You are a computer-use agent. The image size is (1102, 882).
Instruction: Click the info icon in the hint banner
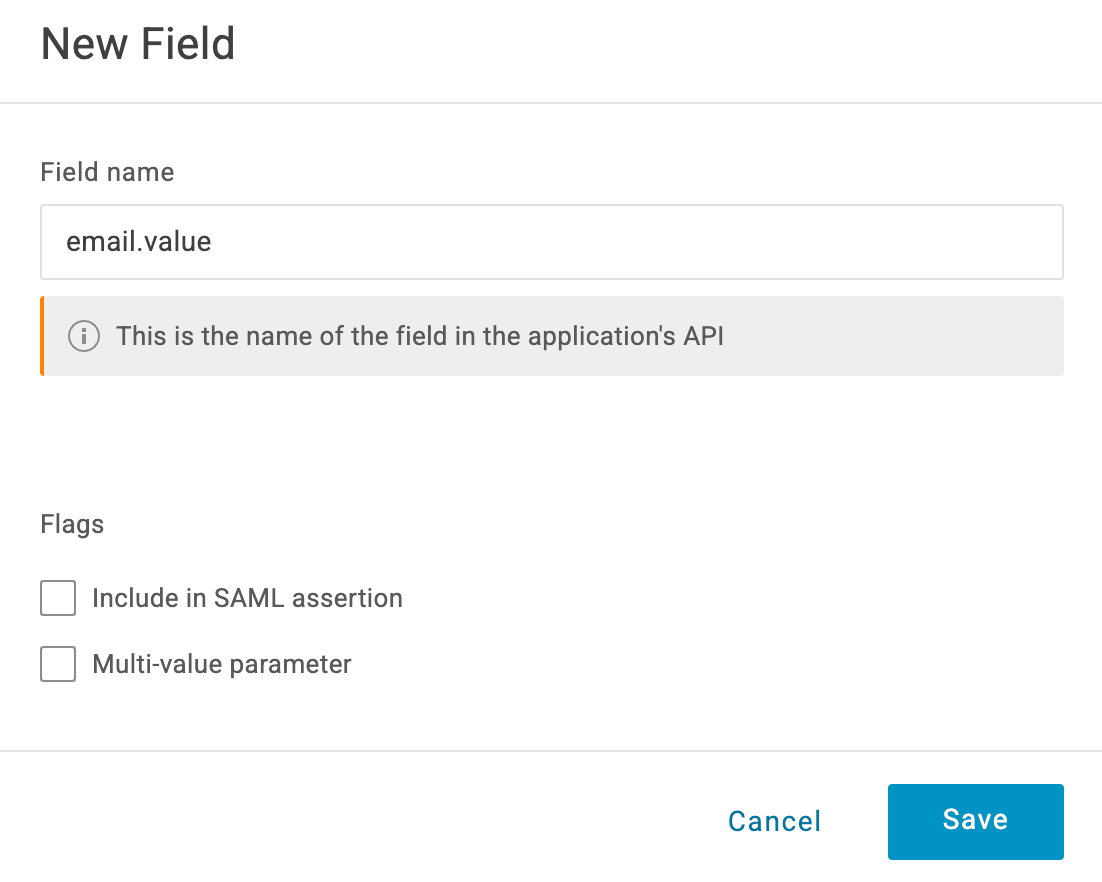(x=84, y=336)
